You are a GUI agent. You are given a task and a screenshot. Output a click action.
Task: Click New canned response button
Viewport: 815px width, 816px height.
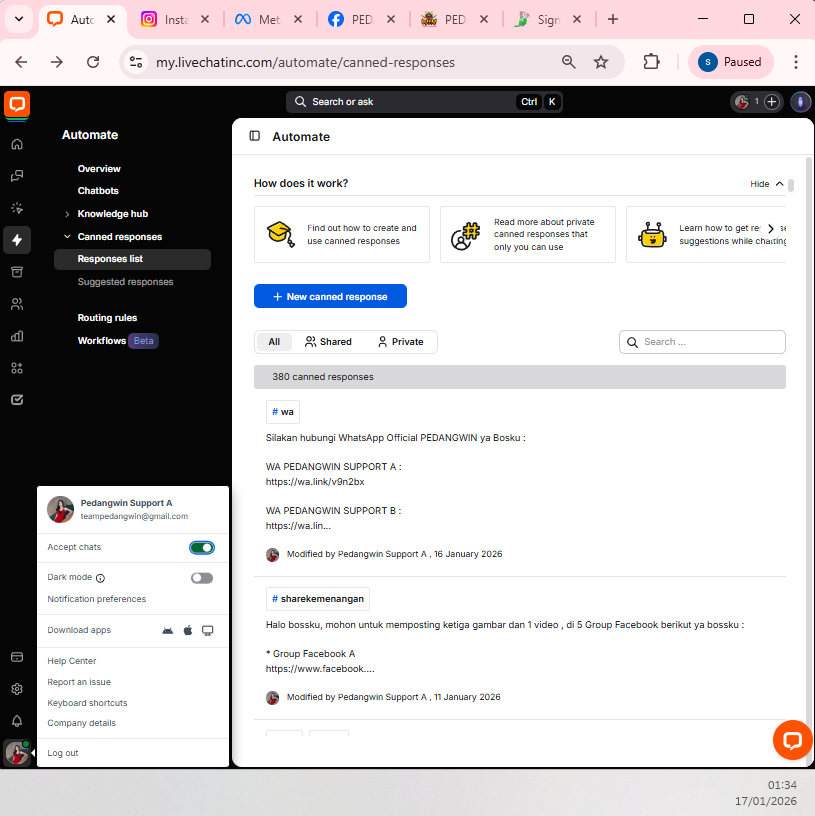coord(330,296)
